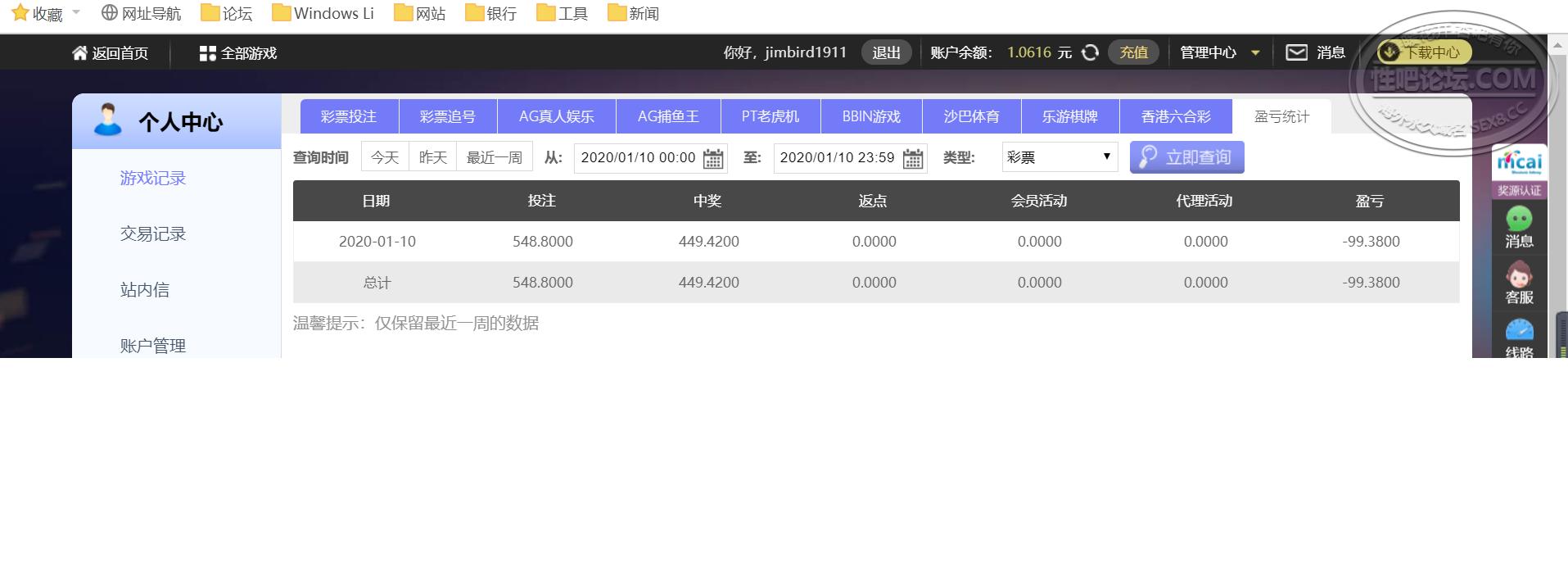Open the green chat bubble 消息 icon
This screenshot has height=571, width=1568.
coord(1519,220)
